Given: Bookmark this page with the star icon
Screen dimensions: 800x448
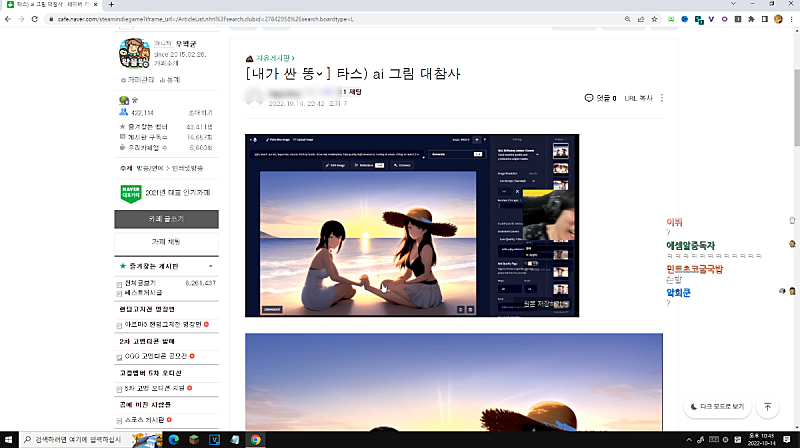Looking at the screenshot, I should coord(655,19).
